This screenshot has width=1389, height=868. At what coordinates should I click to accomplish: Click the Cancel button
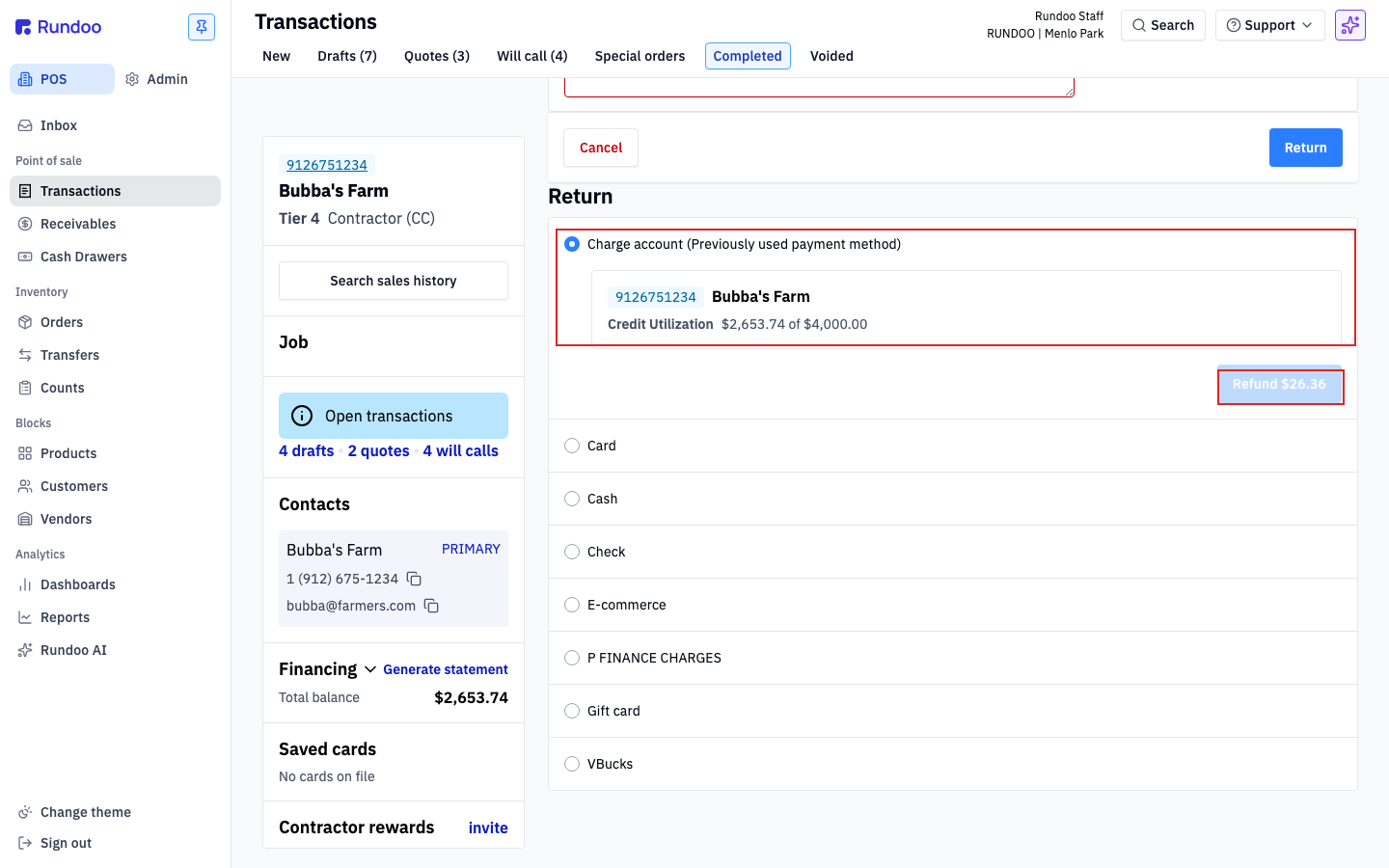click(601, 148)
